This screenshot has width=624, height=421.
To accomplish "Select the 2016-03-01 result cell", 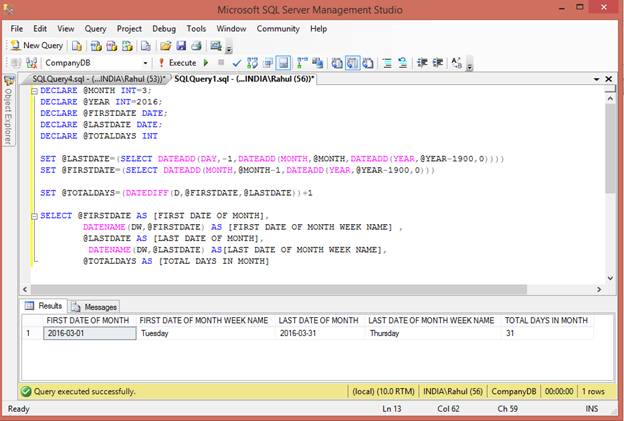I will click(90, 333).
